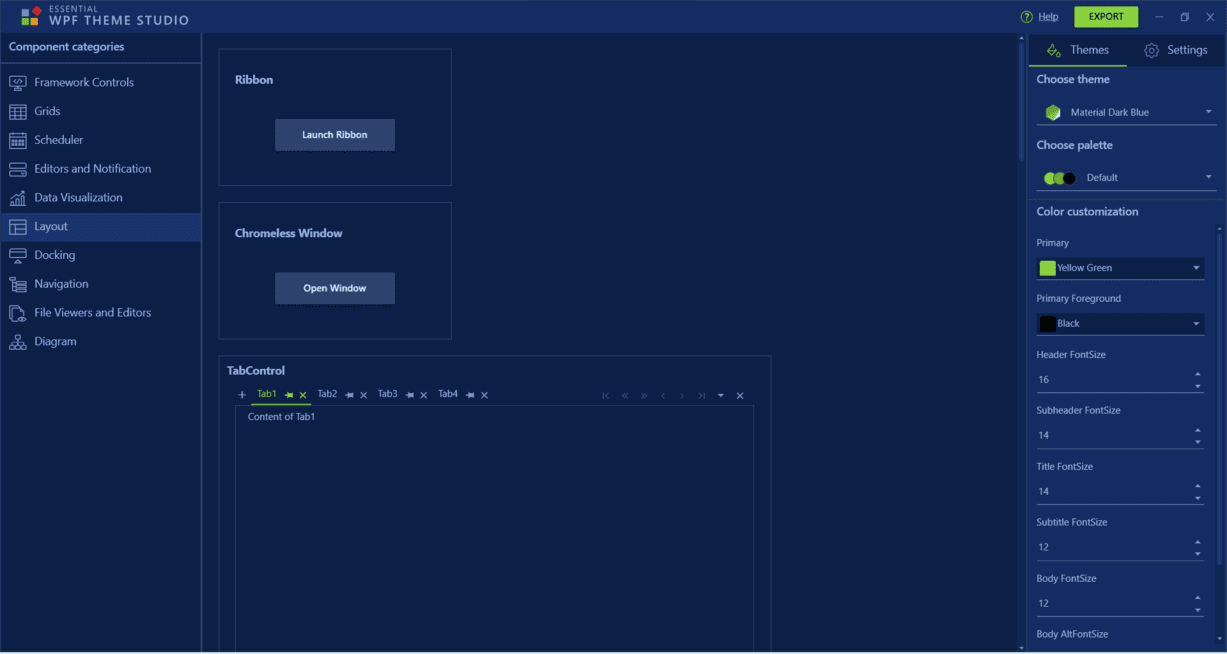Toggle the pin on Tab3

click(x=409, y=395)
